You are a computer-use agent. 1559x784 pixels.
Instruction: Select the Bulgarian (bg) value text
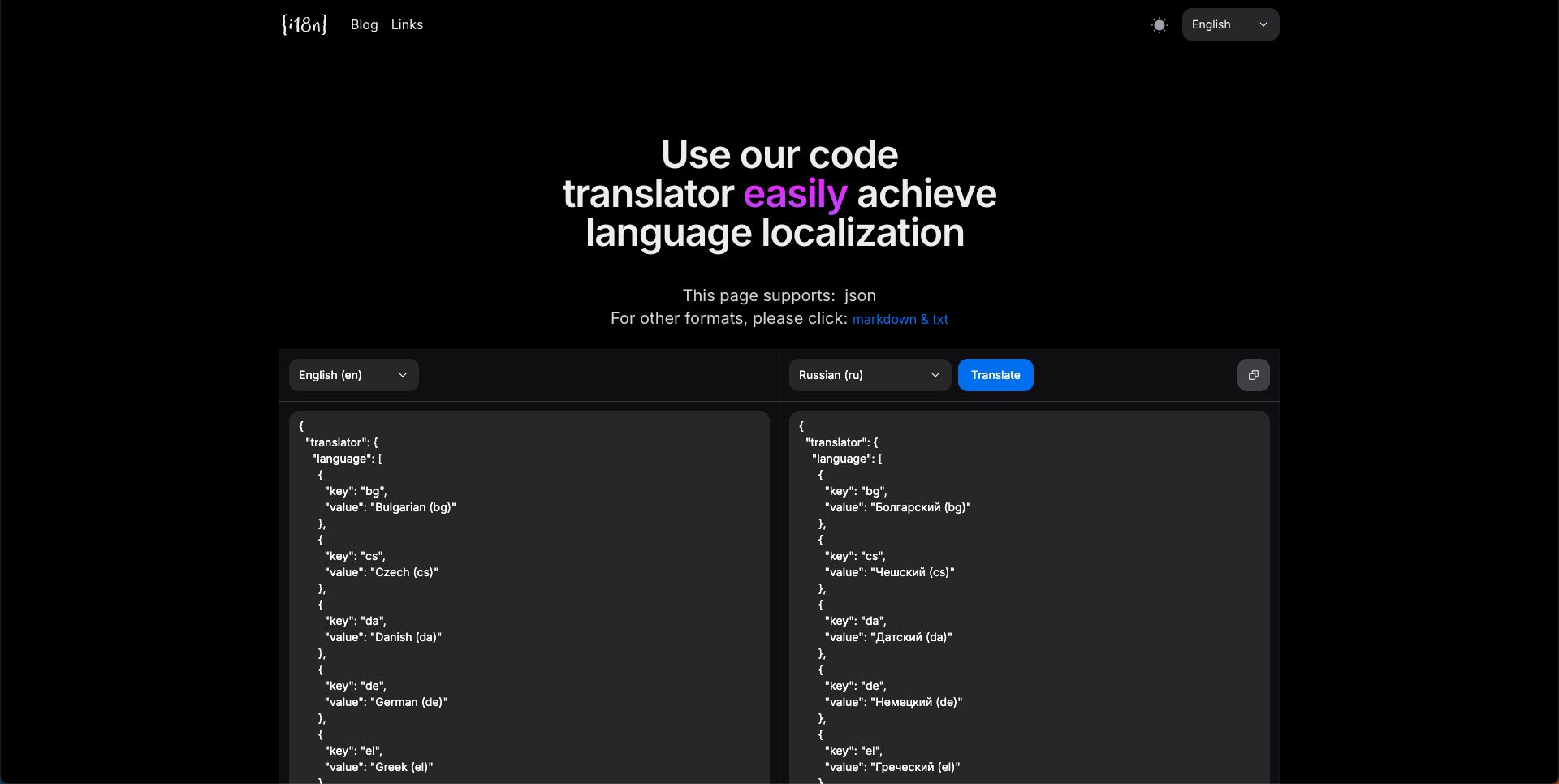point(413,507)
